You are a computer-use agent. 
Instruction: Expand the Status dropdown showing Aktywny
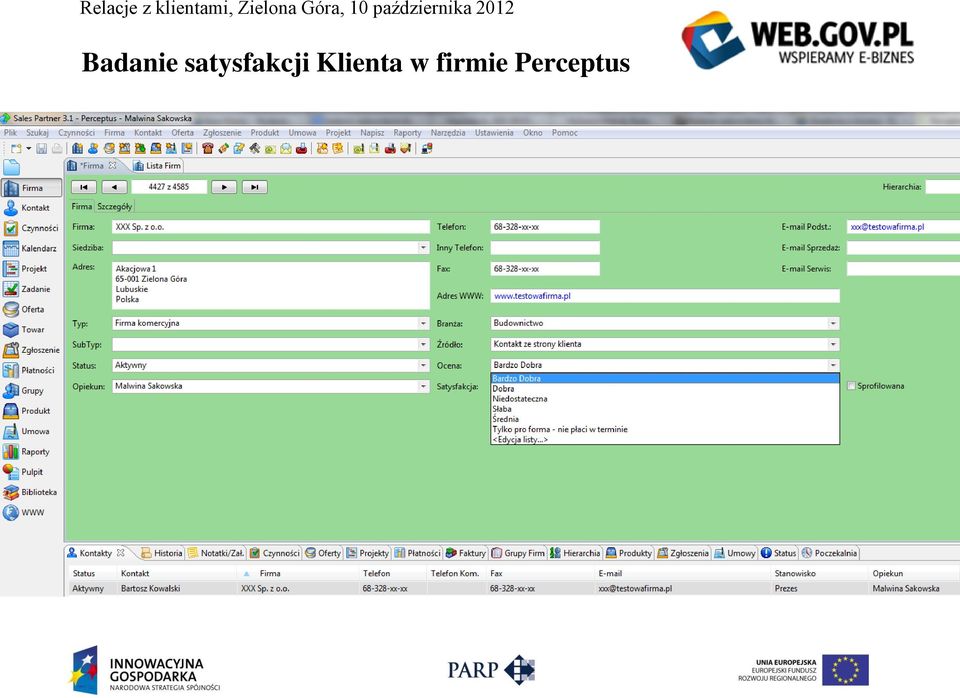tap(423, 366)
